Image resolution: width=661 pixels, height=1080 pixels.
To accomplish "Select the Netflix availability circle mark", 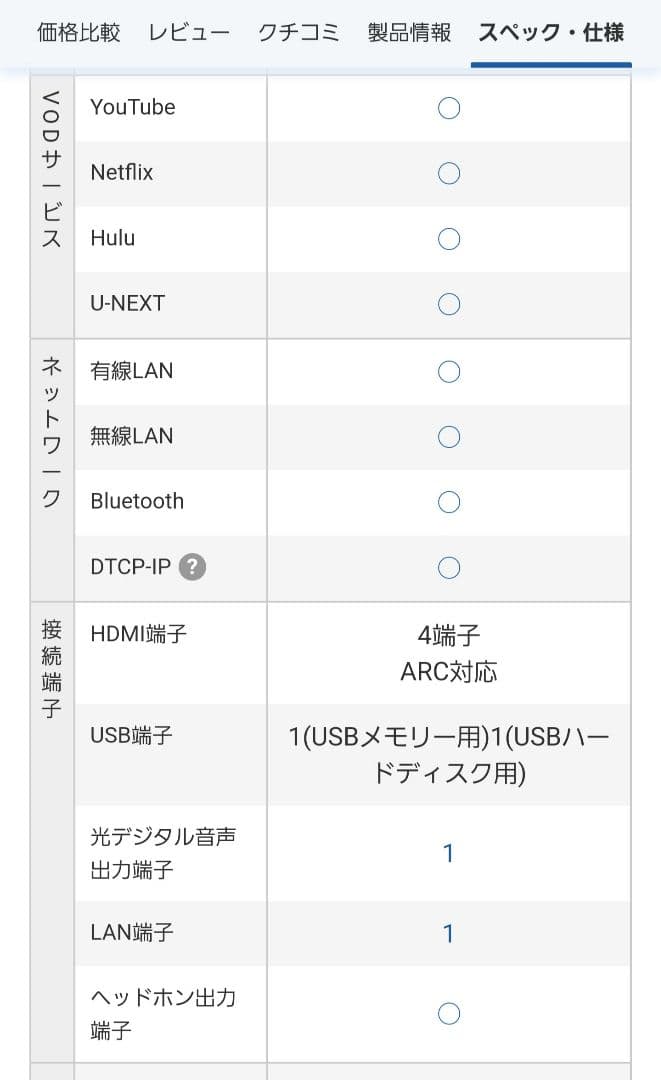I will 448,173.
